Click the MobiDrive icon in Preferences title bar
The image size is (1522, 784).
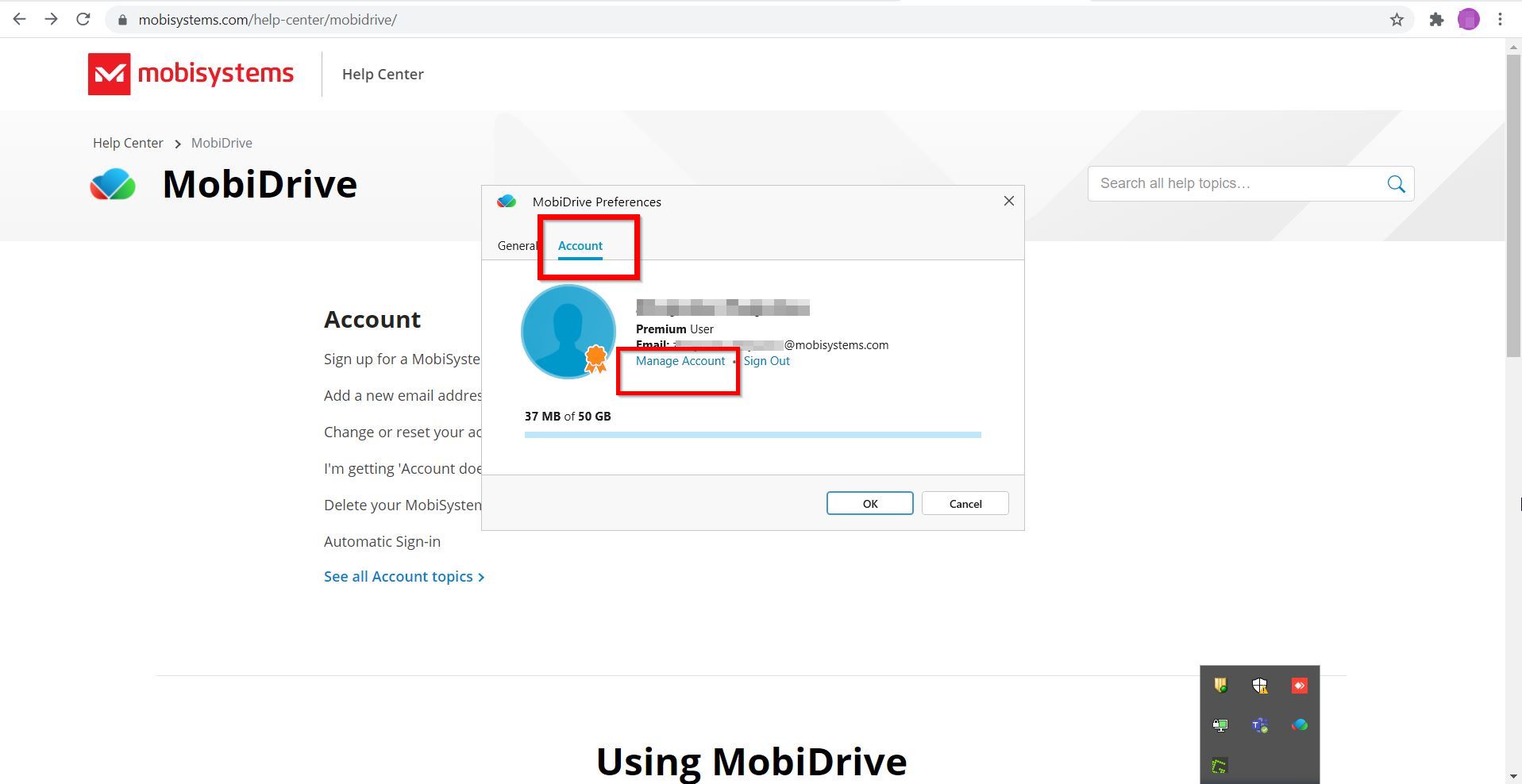507,202
